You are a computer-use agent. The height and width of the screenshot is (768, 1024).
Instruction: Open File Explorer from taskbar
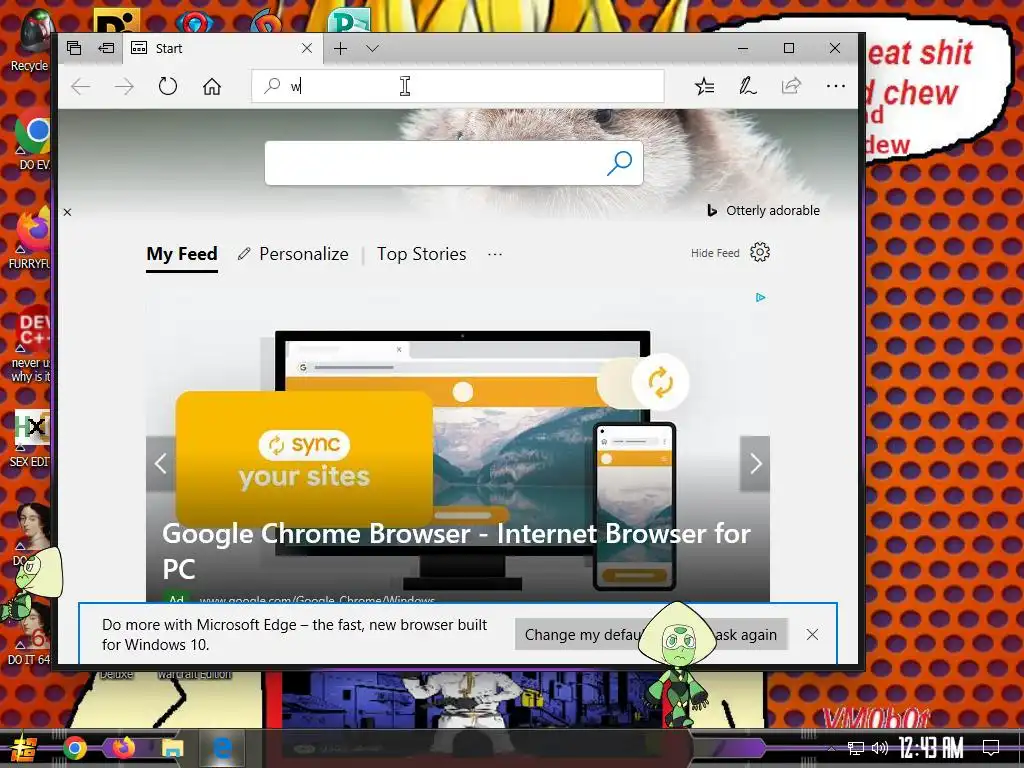[x=173, y=748]
